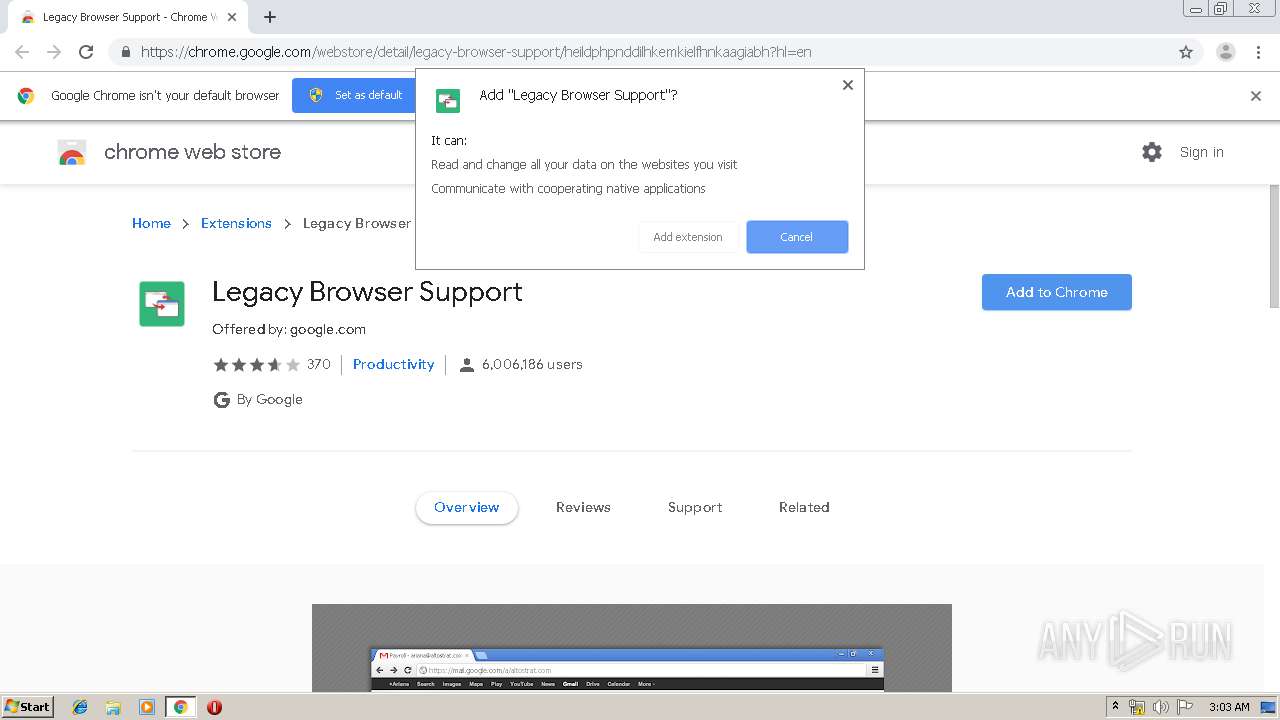Reload the current page
The height and width of the screenshot is (720, 1280).
tap(86, 52)
